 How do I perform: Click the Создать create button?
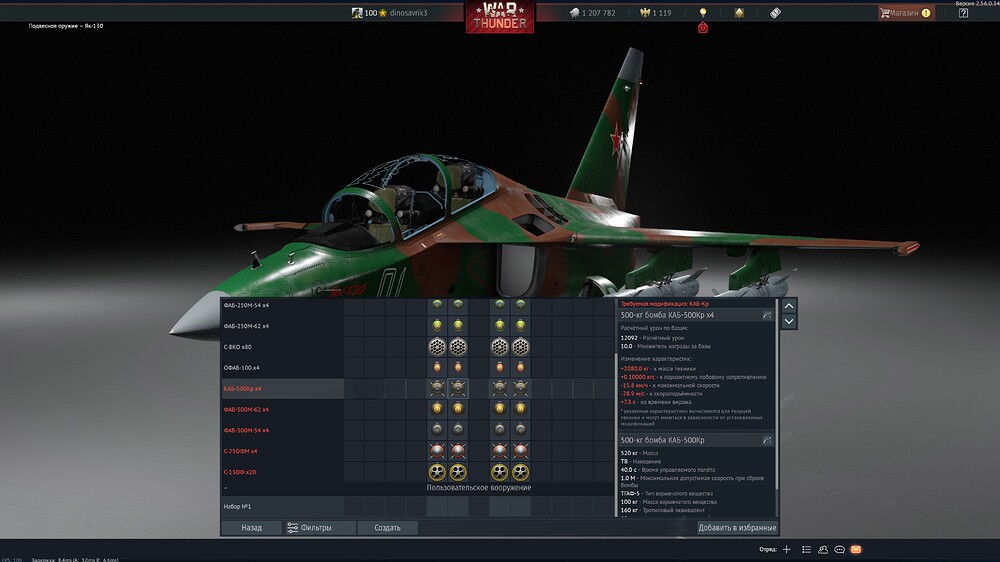pos(387,528)
